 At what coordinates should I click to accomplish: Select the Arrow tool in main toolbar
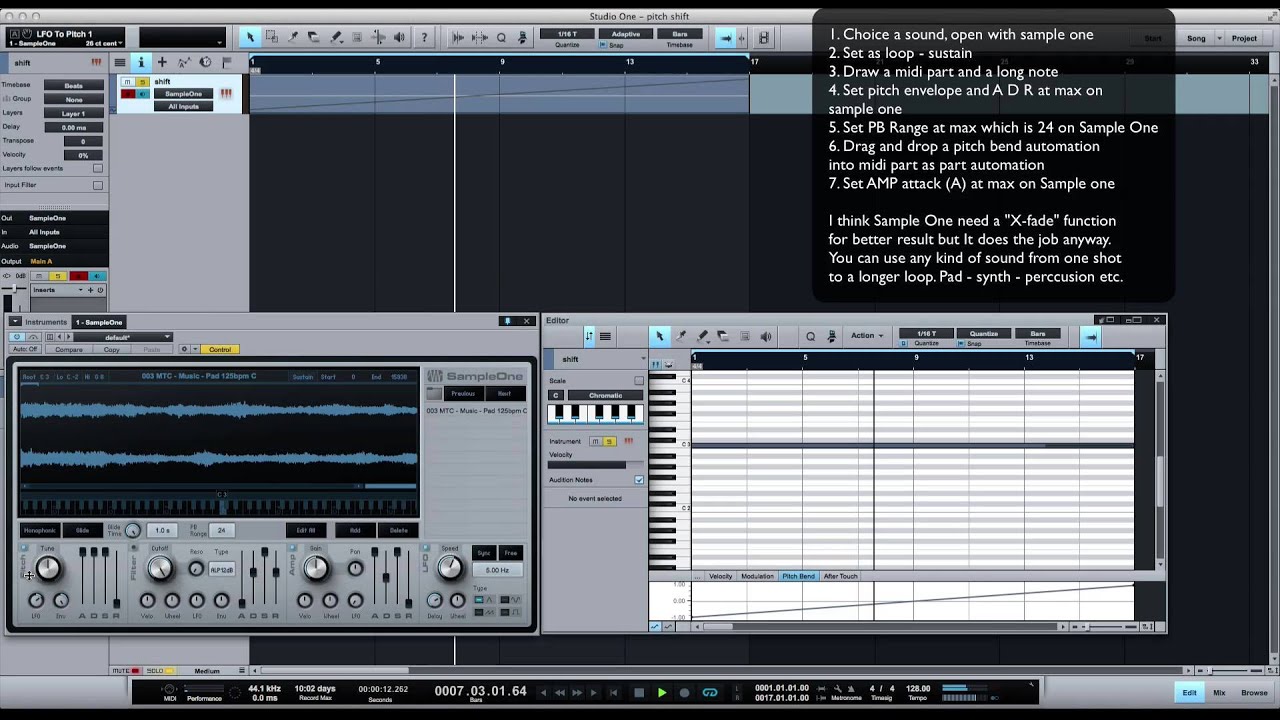250,38
